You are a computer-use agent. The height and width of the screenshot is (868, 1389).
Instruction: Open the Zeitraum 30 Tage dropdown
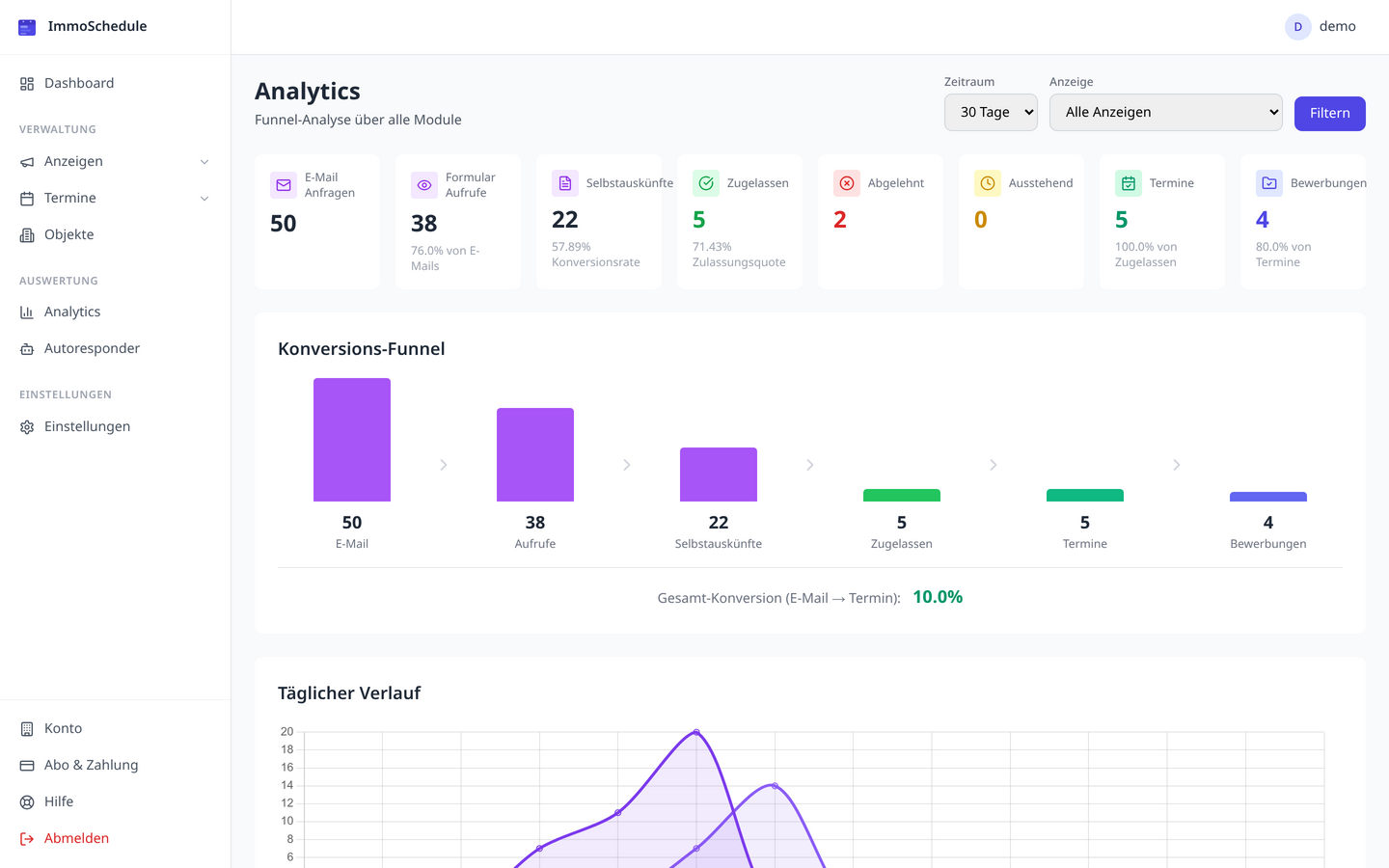(991, 112)
